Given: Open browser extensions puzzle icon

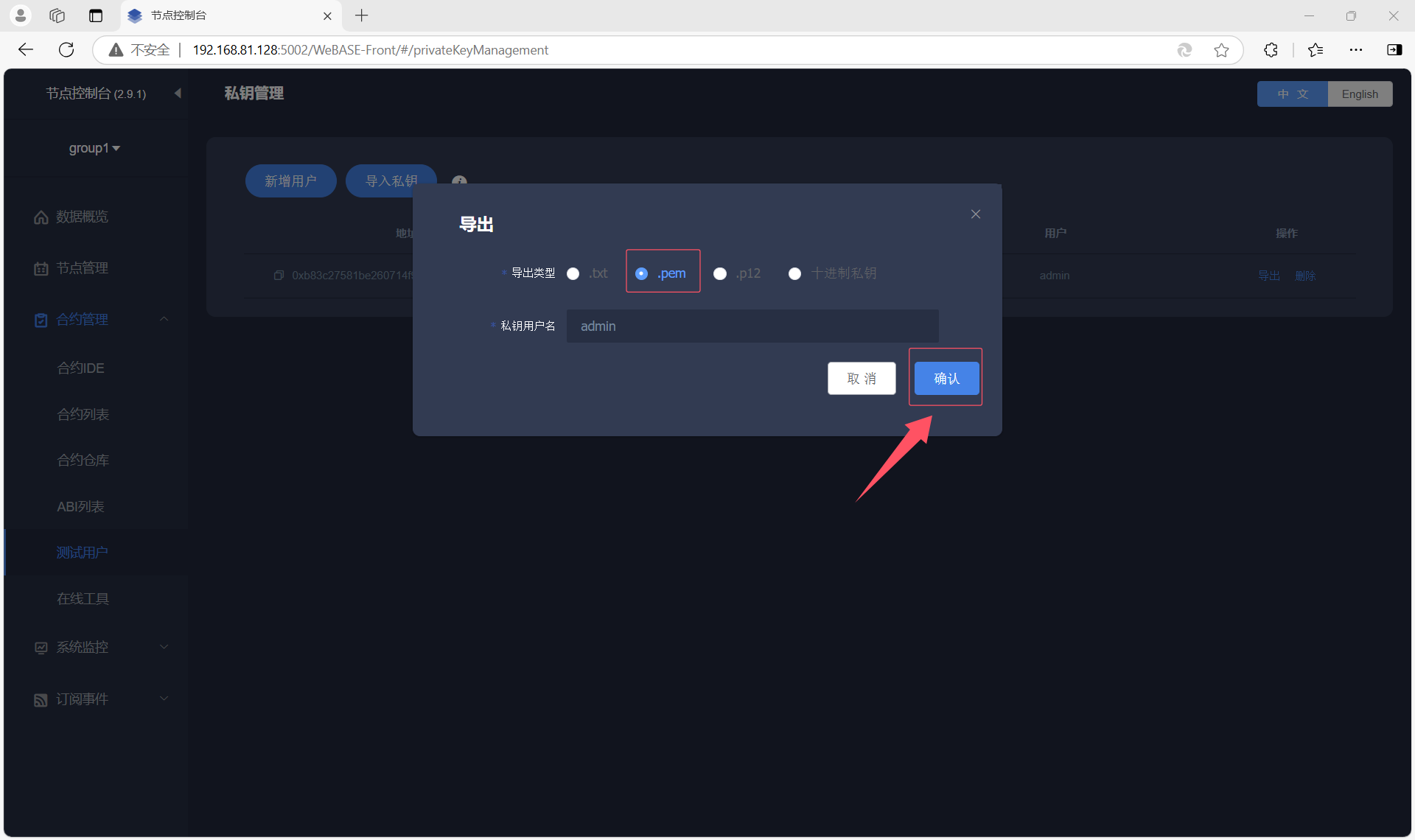Looking at the screenshot, I should 1271,50.
